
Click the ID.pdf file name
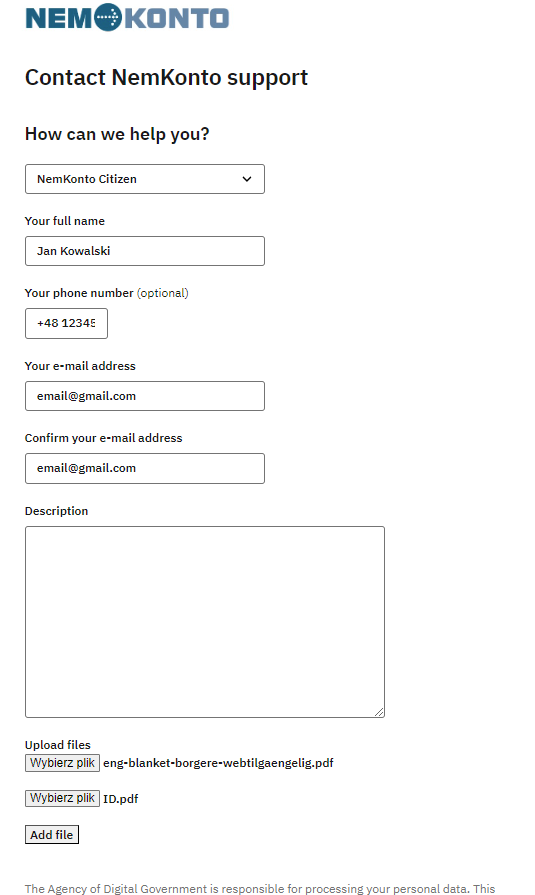tap(120, 799)
